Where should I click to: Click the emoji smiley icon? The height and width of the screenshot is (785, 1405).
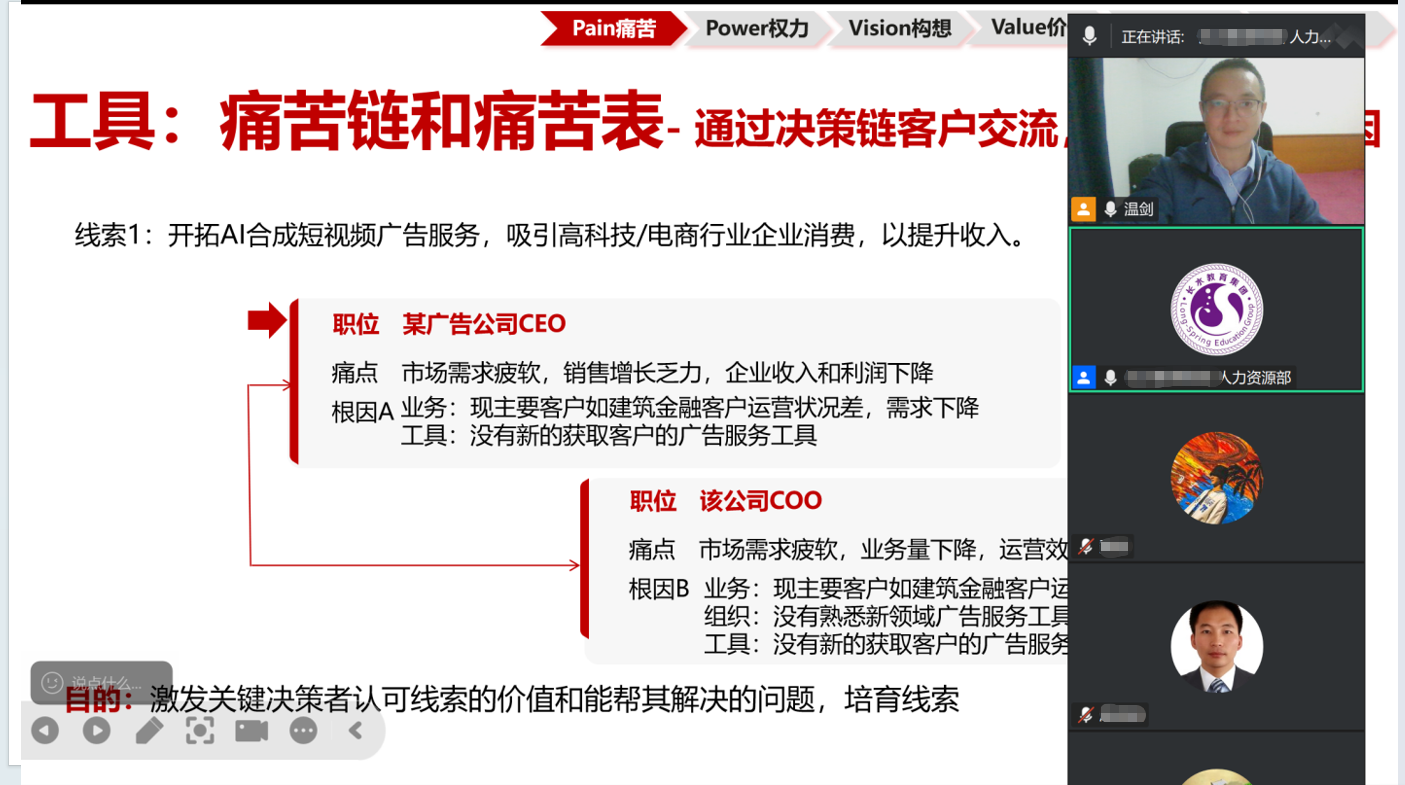[52, 682]
